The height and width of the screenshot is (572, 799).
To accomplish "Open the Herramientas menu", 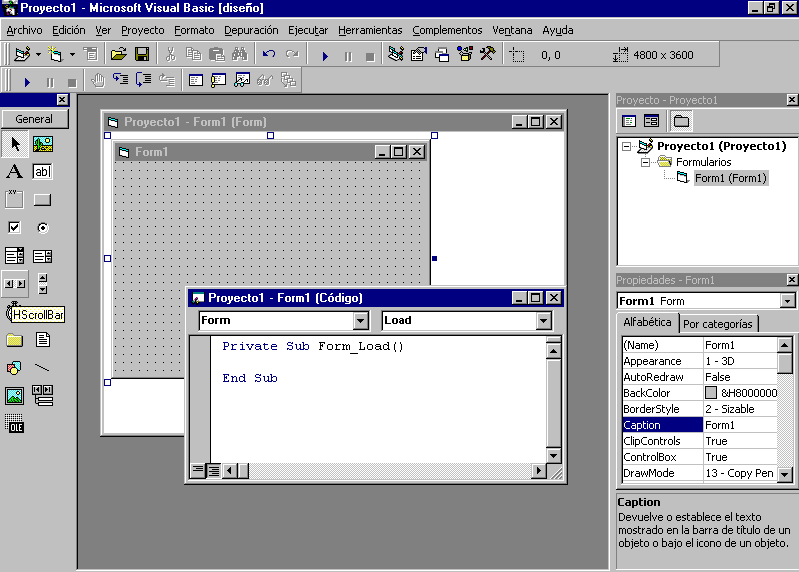I will pos(370,31).
